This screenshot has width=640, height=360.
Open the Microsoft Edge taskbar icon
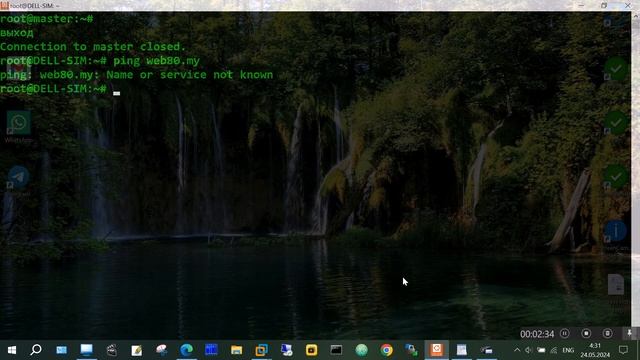tap(187, 350)
